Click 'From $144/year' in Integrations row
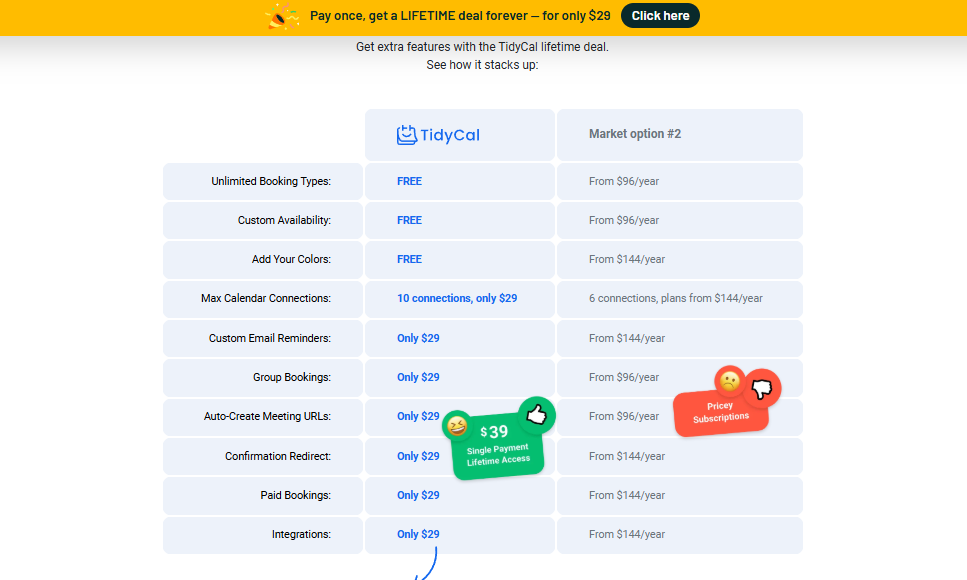The width and height of the screenshot is (967, 580). click(627, 534)
